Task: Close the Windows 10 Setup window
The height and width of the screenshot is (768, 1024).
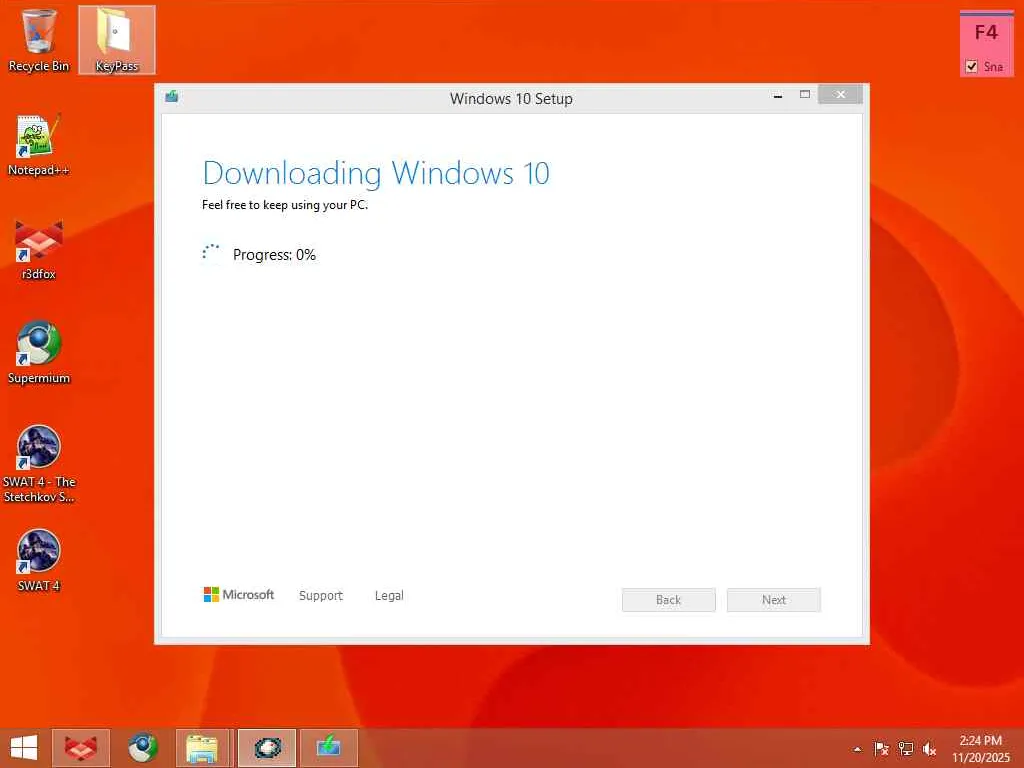Action: 840,95
